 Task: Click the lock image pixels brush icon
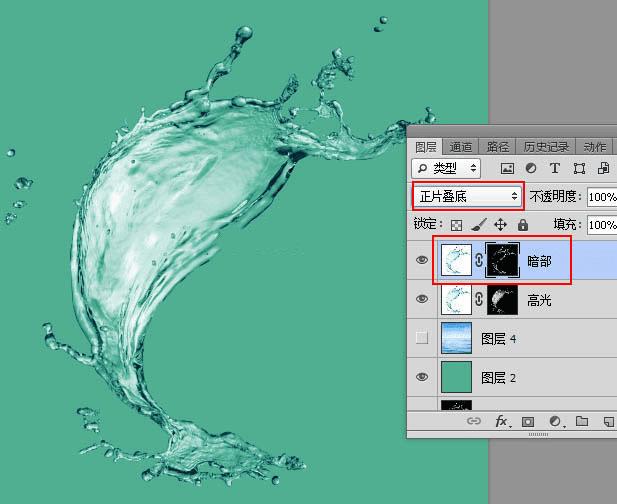click(x=478, y=225)
